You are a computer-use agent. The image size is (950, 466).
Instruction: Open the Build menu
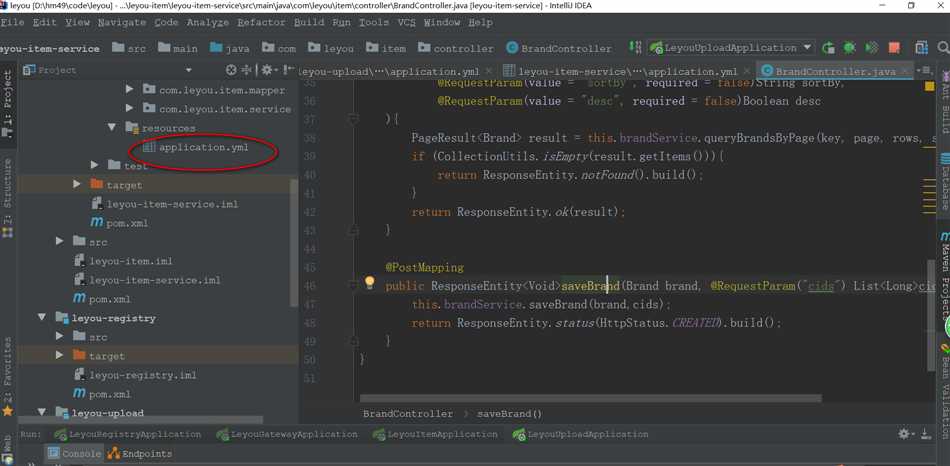click(x=309, y=22)
